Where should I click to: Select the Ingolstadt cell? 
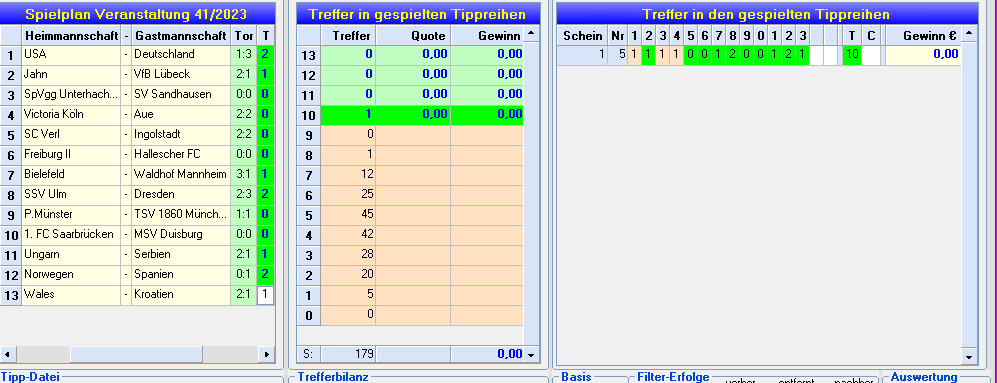[x=181, y=135]
